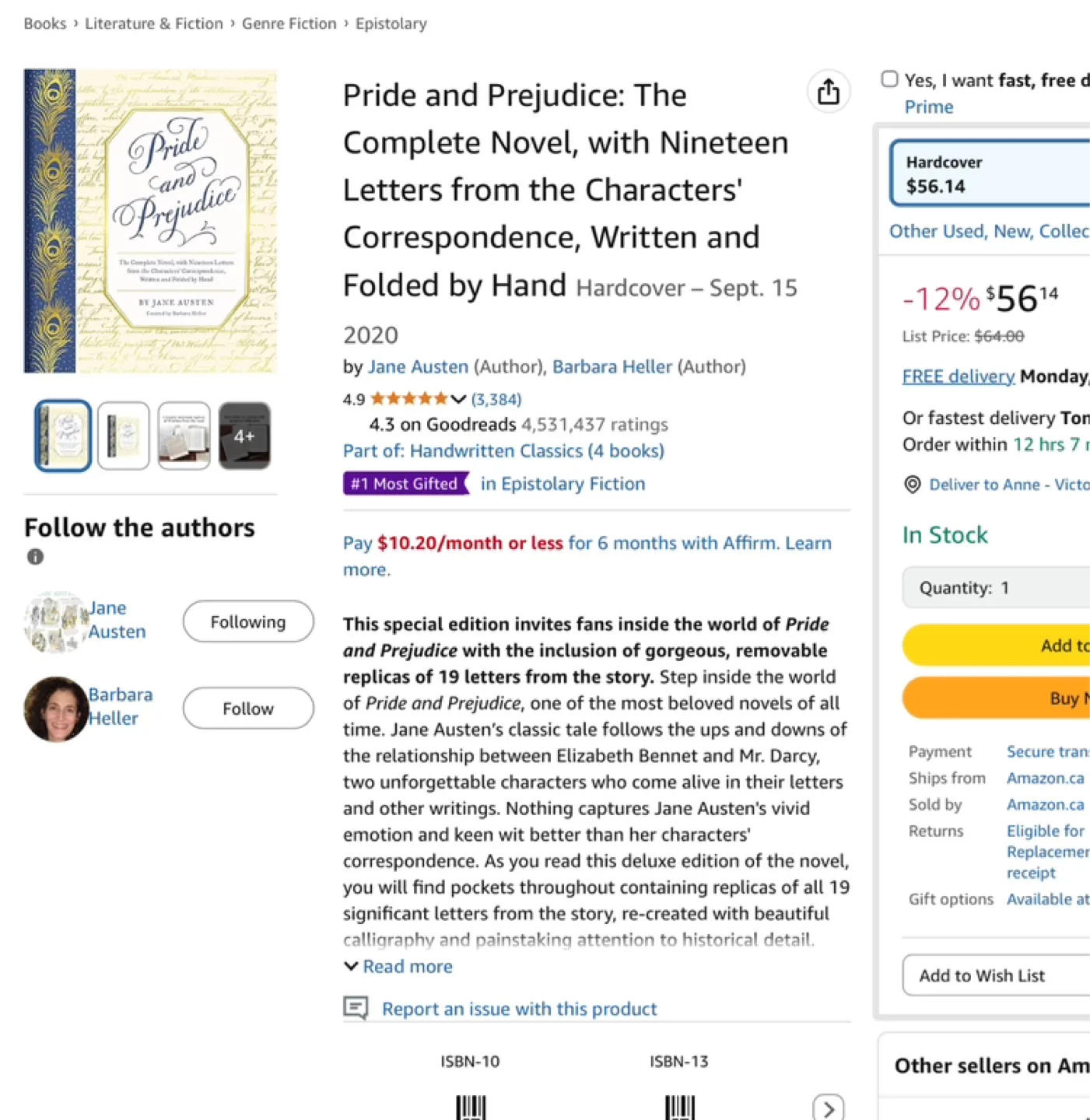Expand the Read more description
1090x1120 pixels.
point(398,966)
